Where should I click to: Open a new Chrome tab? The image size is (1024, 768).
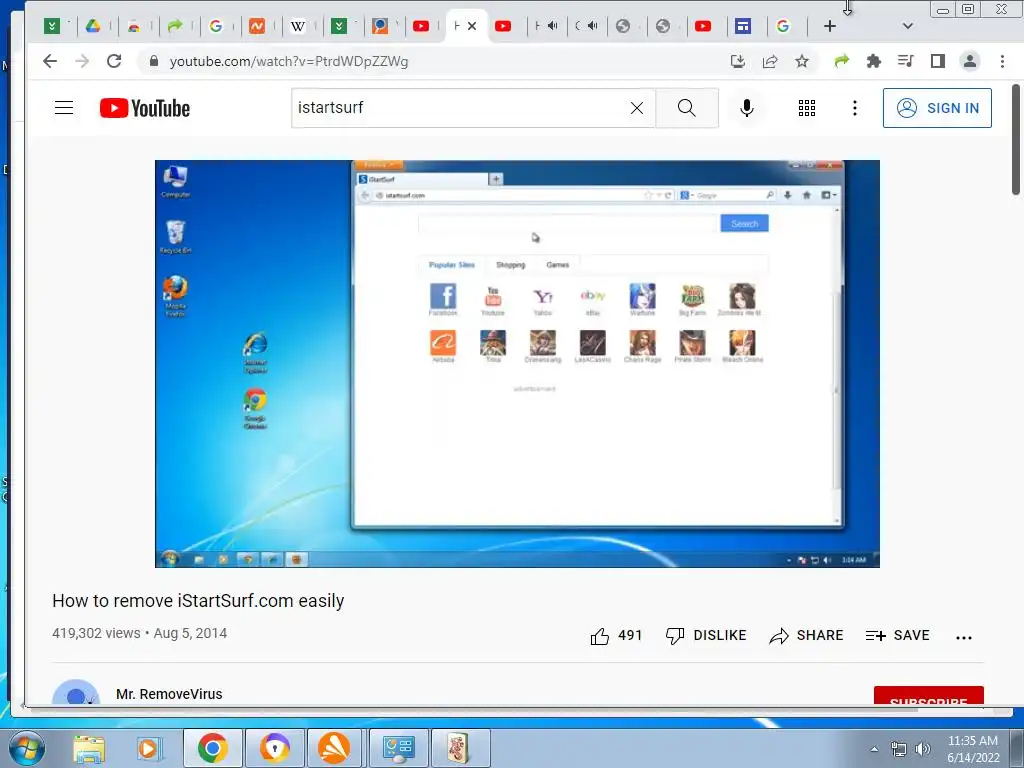tap(829, 26)
